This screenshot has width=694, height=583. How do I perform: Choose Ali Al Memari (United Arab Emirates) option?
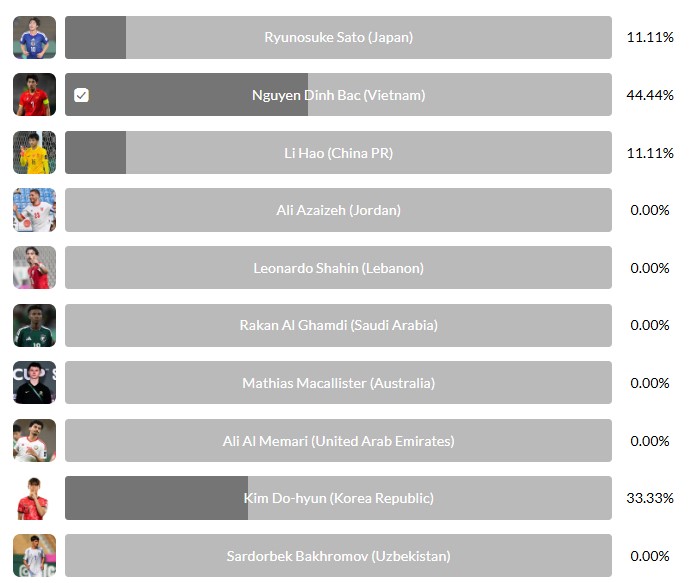[338, 441]
